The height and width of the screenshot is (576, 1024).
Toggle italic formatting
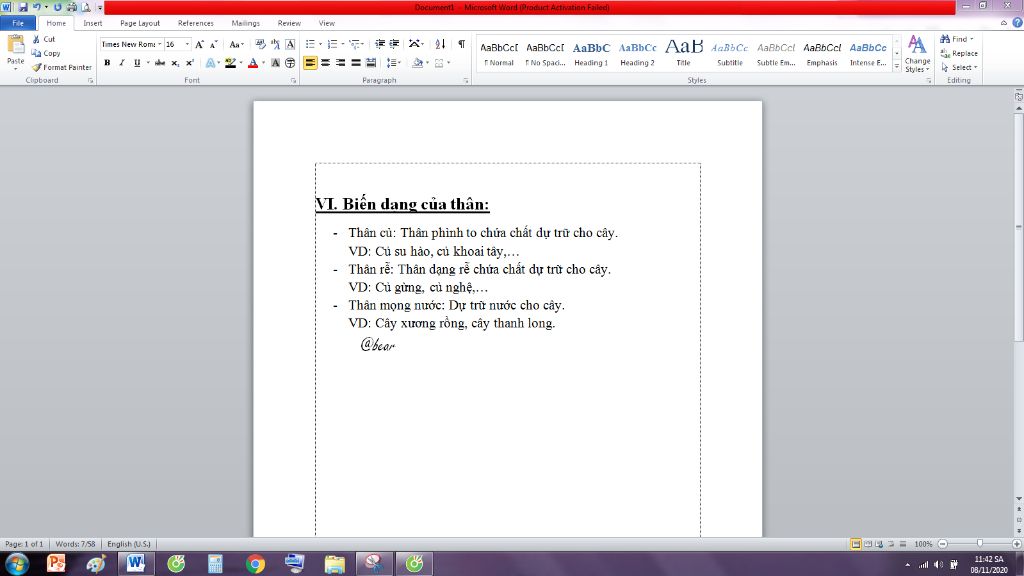[x=121, y=63]
